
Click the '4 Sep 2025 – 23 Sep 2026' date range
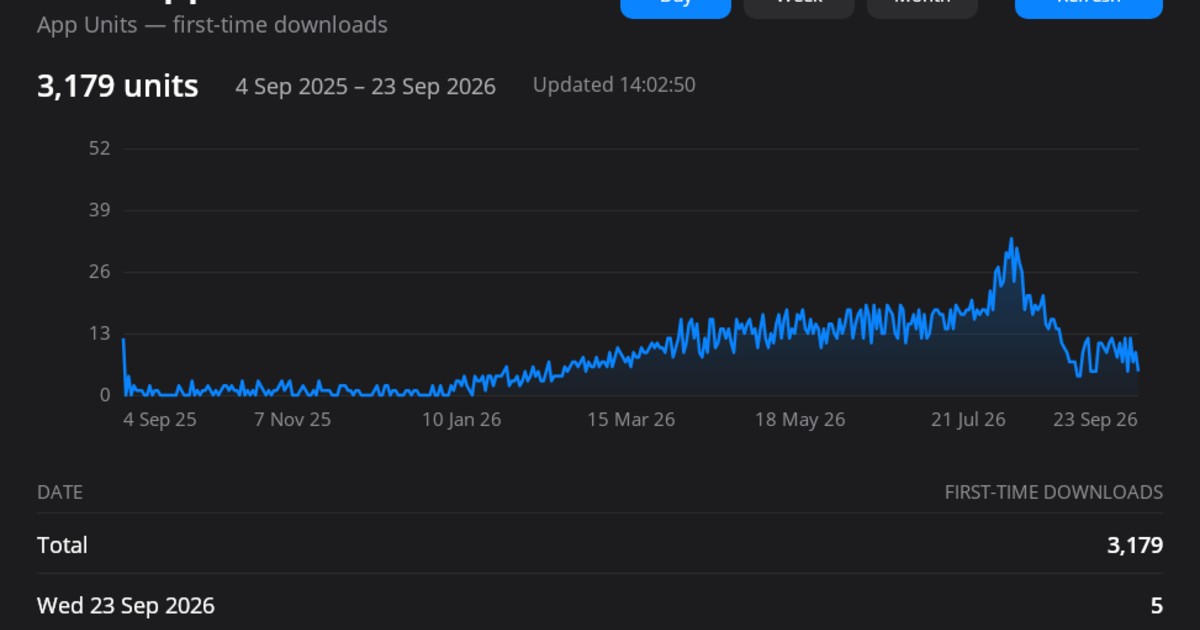365,86
